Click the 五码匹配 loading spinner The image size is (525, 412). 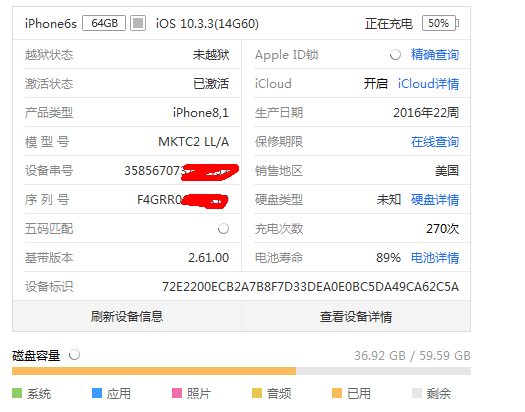(223, 229)
